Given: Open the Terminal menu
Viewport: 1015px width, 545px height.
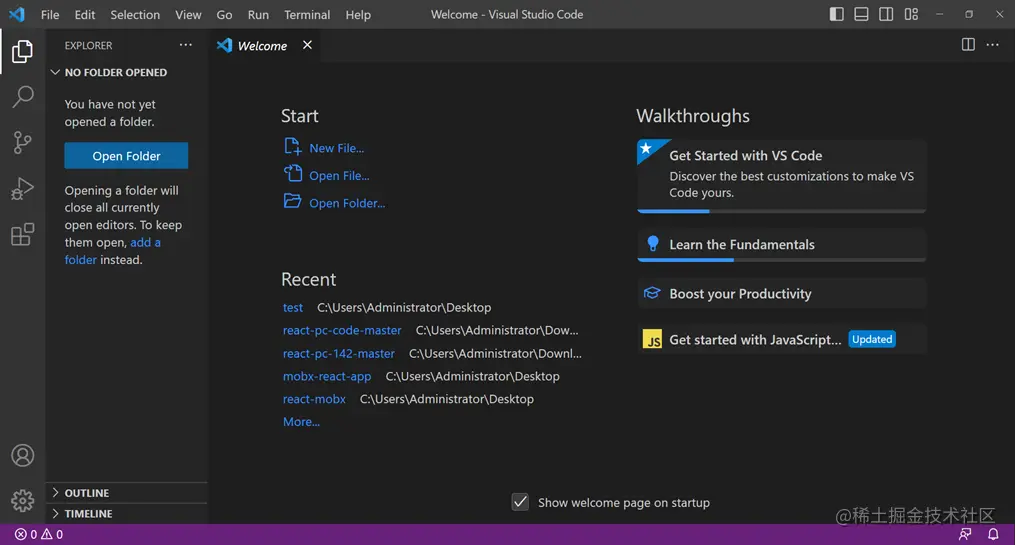Looking at the screenshot, I should pos(307,15).
